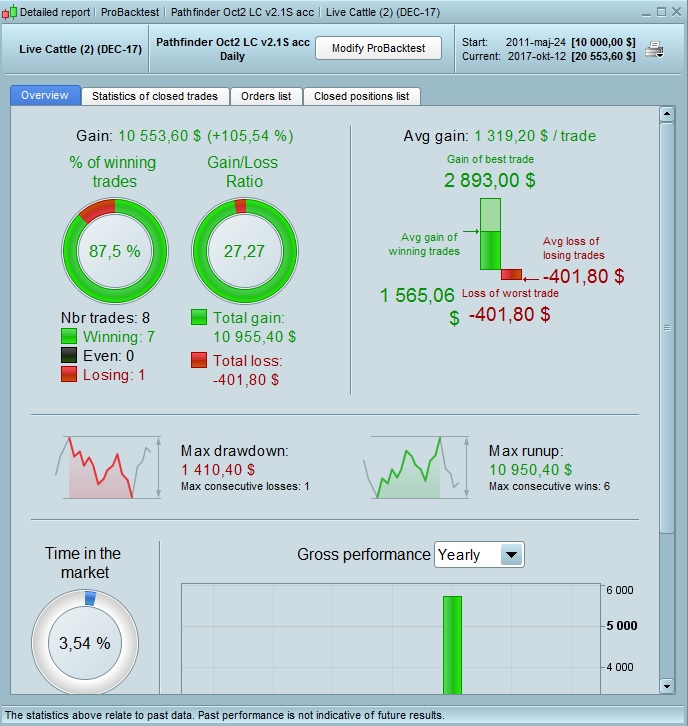Click the green Total gain legend square

[x=199, y=318]
